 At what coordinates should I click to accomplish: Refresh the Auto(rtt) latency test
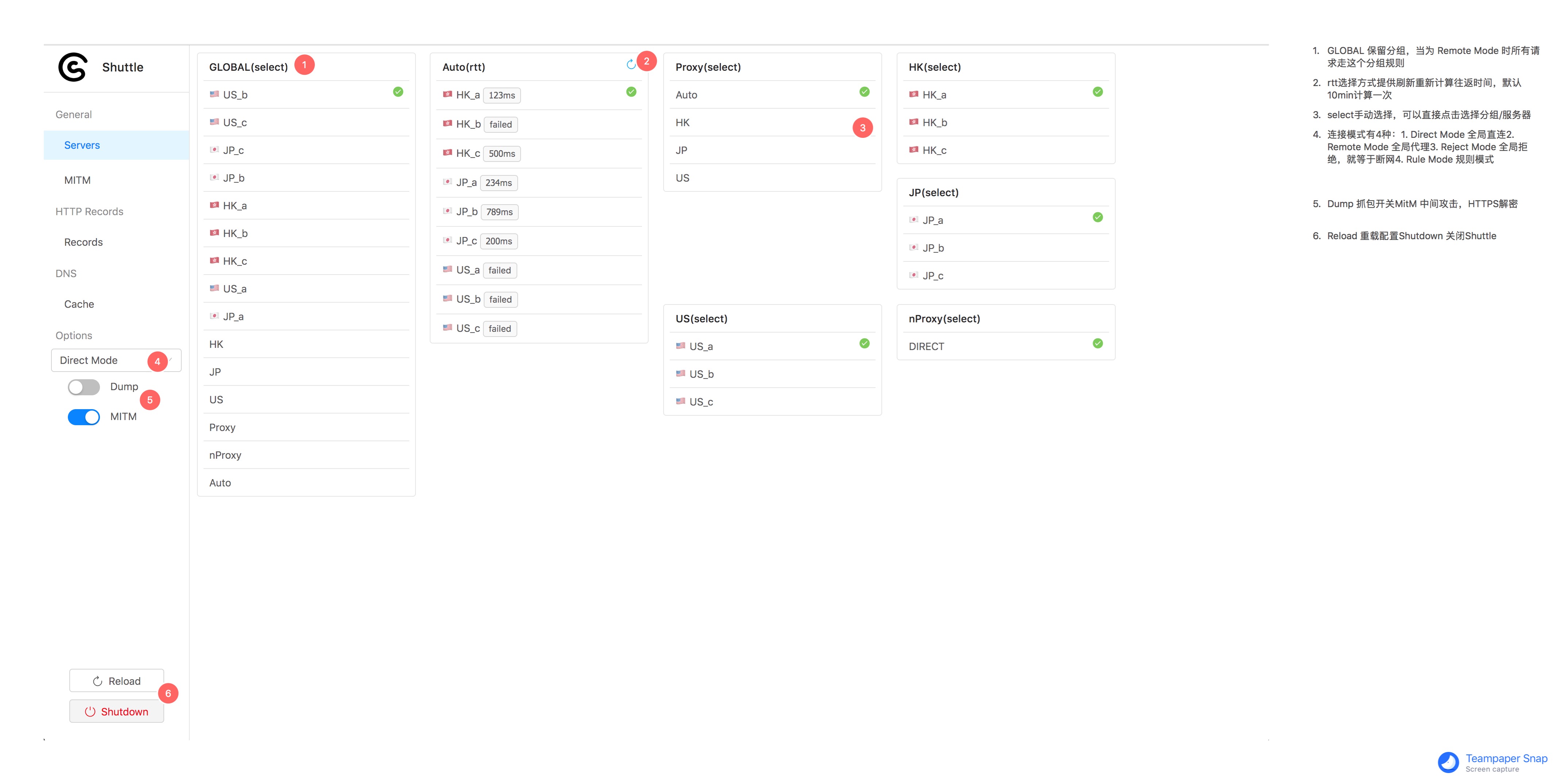(631, 64)
